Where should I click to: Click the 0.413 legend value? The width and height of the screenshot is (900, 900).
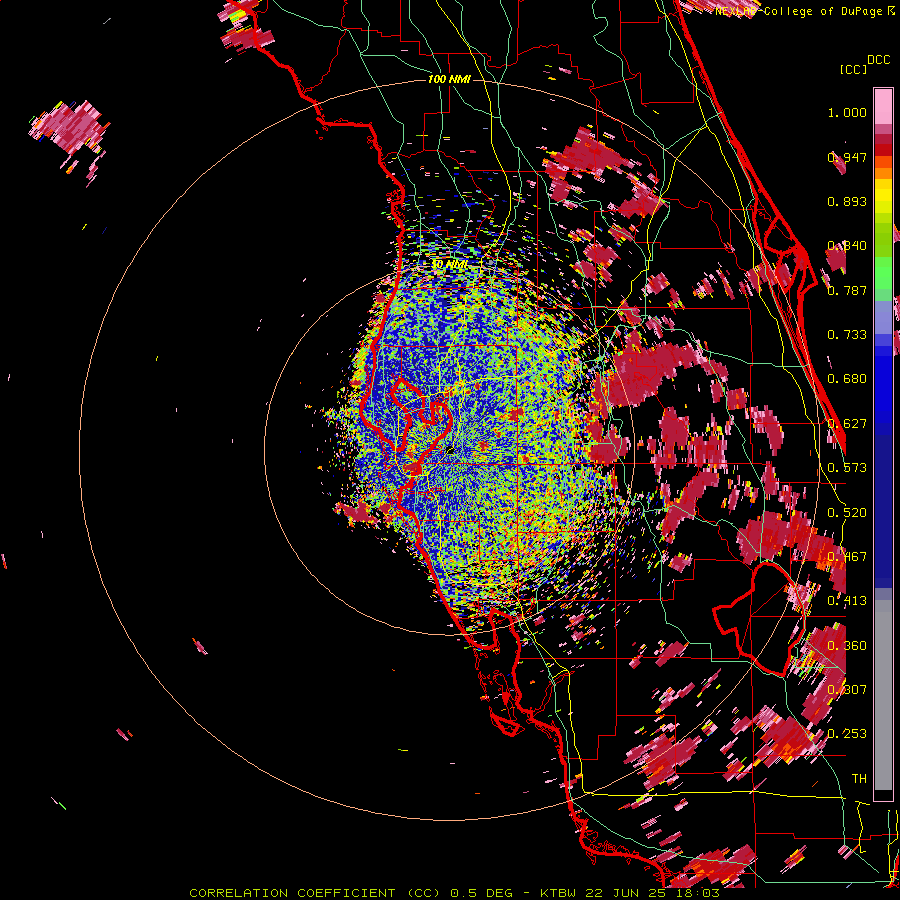pos(847,601)
